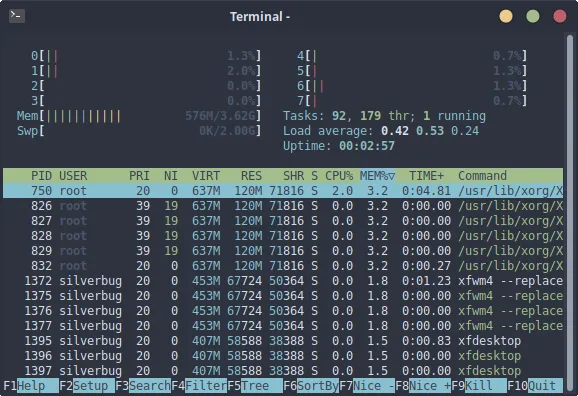Image resolution: width=578 pixels, height=396 pixels.
Task: Click F10 Quit to exit htop
Action: point(535,386)
